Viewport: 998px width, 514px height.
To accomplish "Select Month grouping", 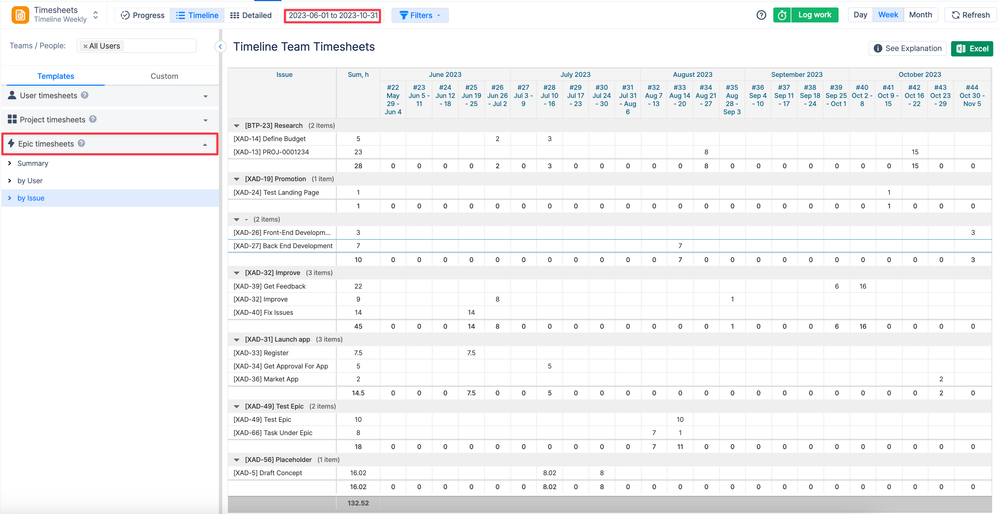I will 920,15.
